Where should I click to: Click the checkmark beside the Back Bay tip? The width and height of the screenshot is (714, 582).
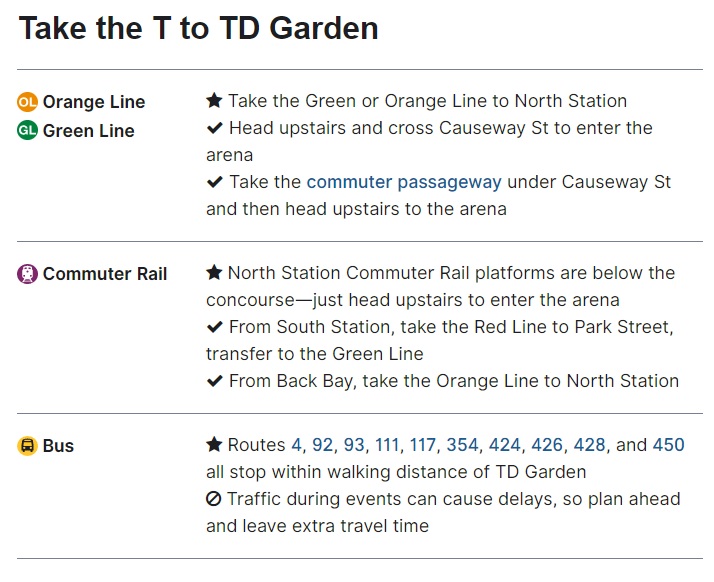[x=214, y=381]
